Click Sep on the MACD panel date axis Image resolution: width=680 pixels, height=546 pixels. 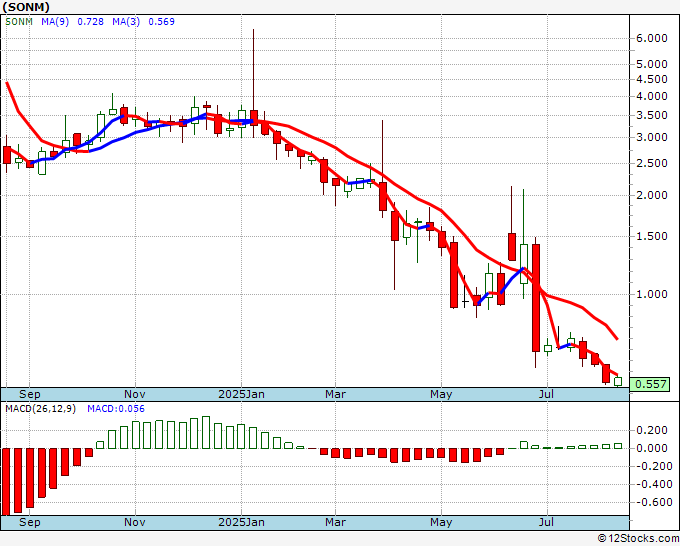tap(29, 522)
